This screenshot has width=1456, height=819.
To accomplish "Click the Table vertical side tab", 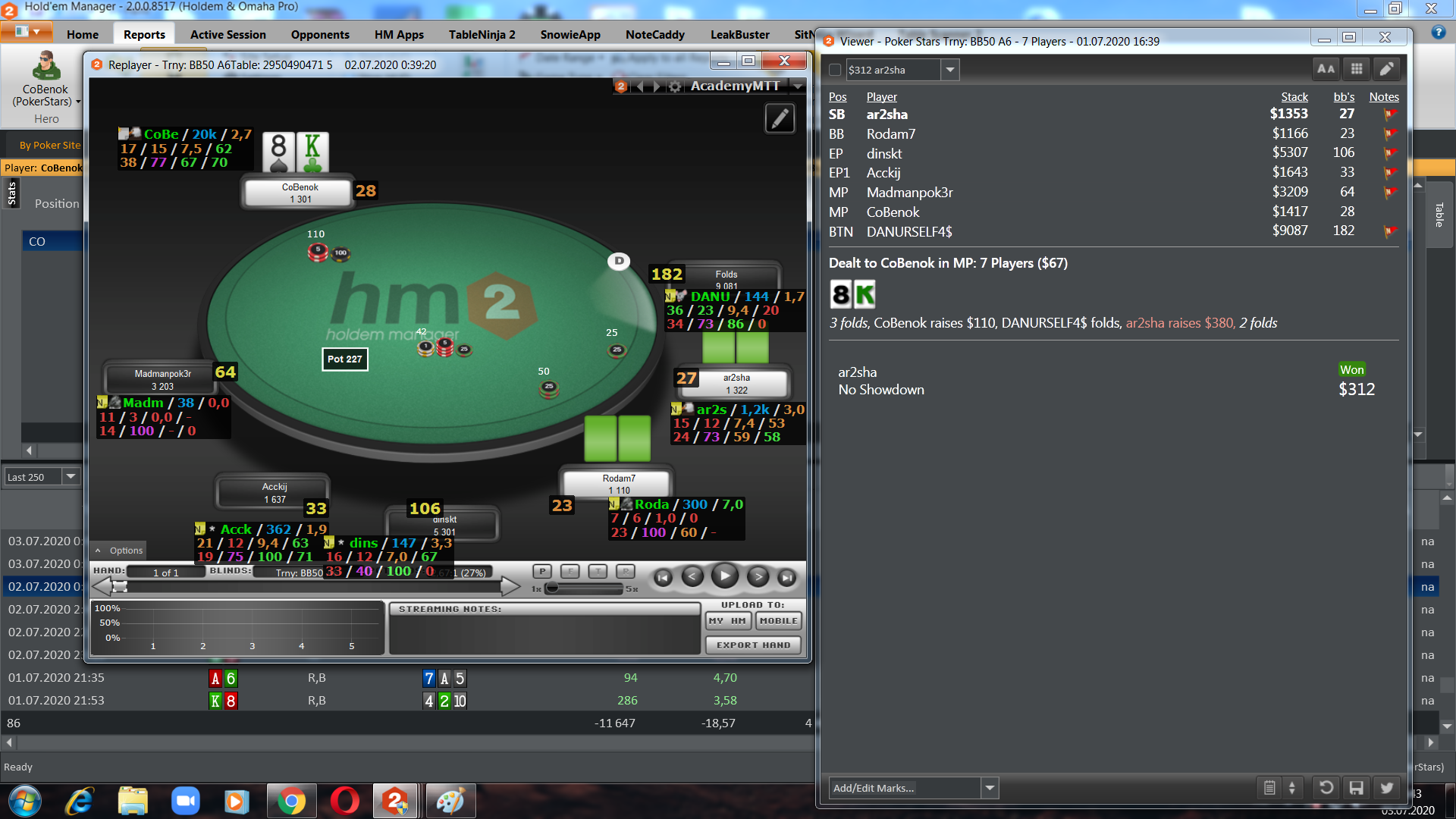I will click(1439, 215).
